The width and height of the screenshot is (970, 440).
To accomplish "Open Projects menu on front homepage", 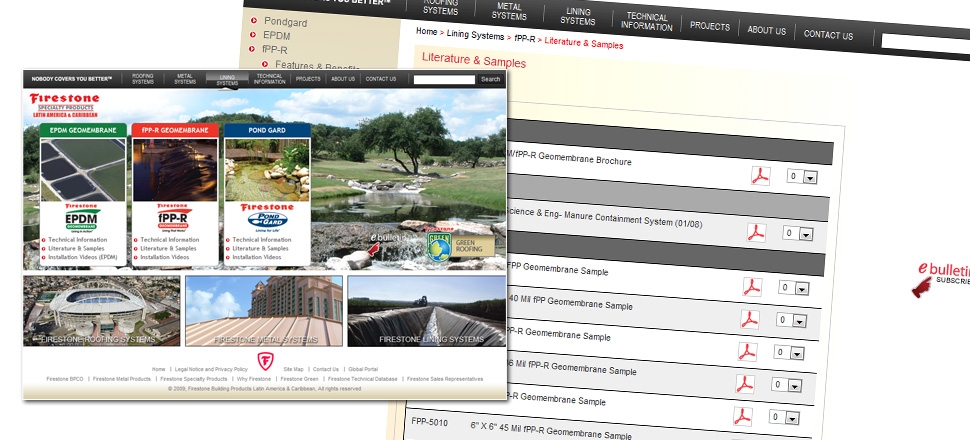I will [308, 79].
